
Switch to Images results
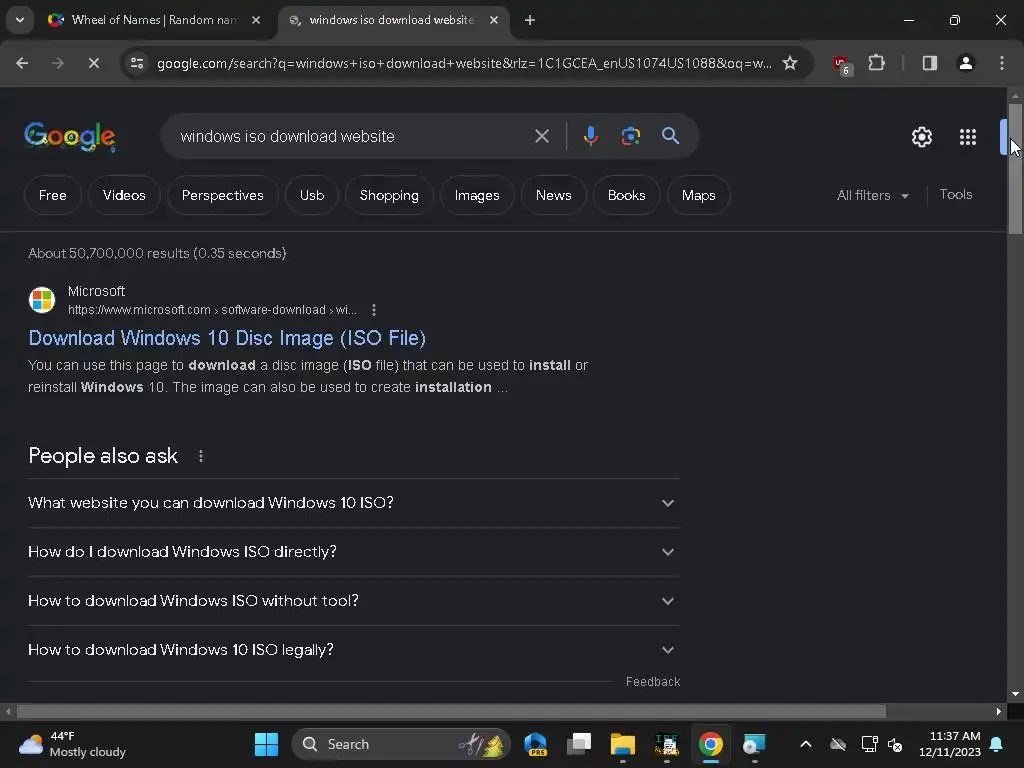click(x=477, y=195)
